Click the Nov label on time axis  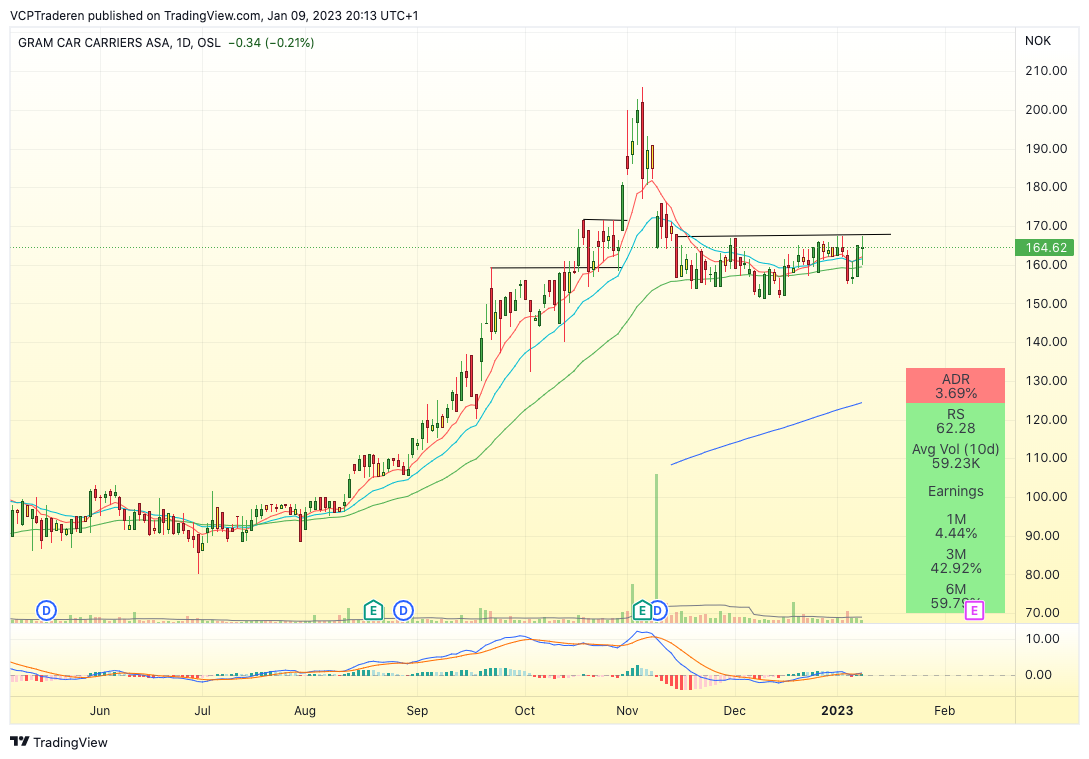627,710
